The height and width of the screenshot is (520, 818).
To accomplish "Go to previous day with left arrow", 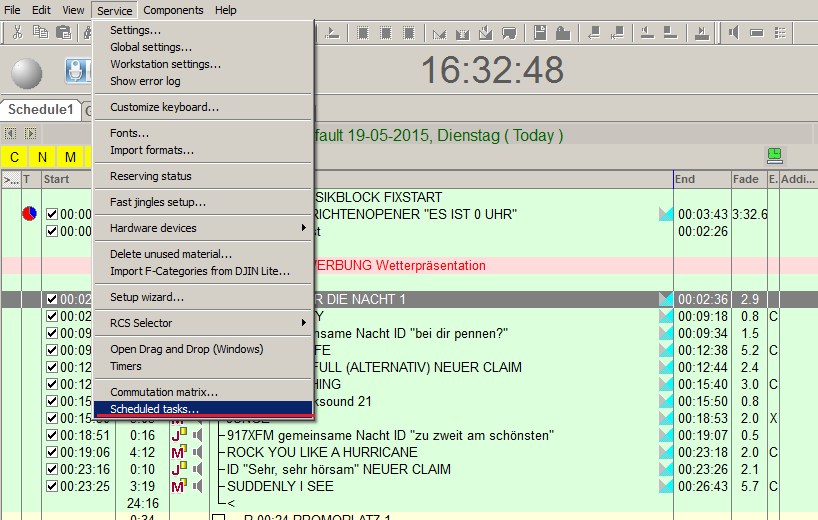I will click(10, 134).
